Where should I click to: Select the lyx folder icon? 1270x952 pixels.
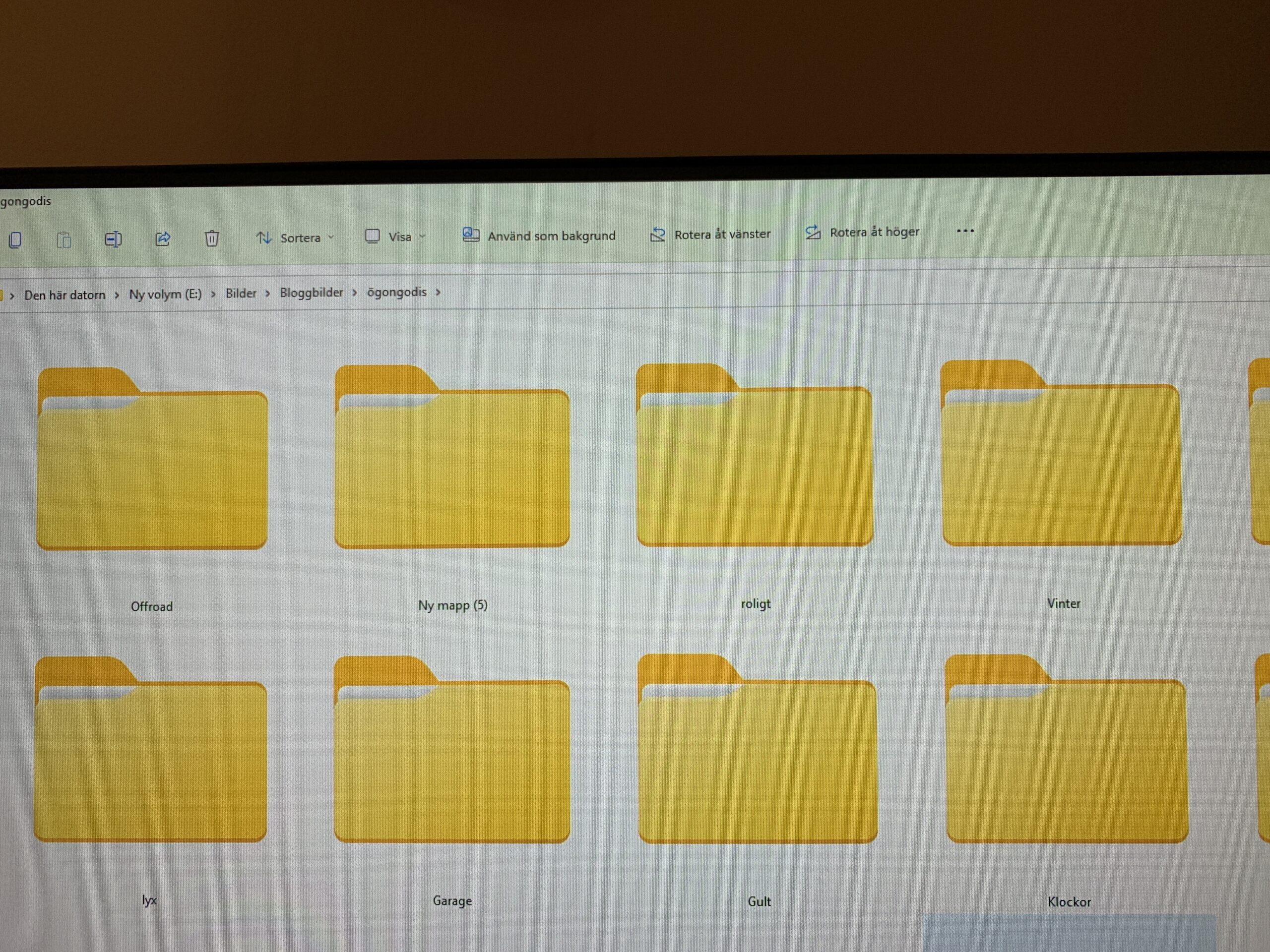coord(150,749)
